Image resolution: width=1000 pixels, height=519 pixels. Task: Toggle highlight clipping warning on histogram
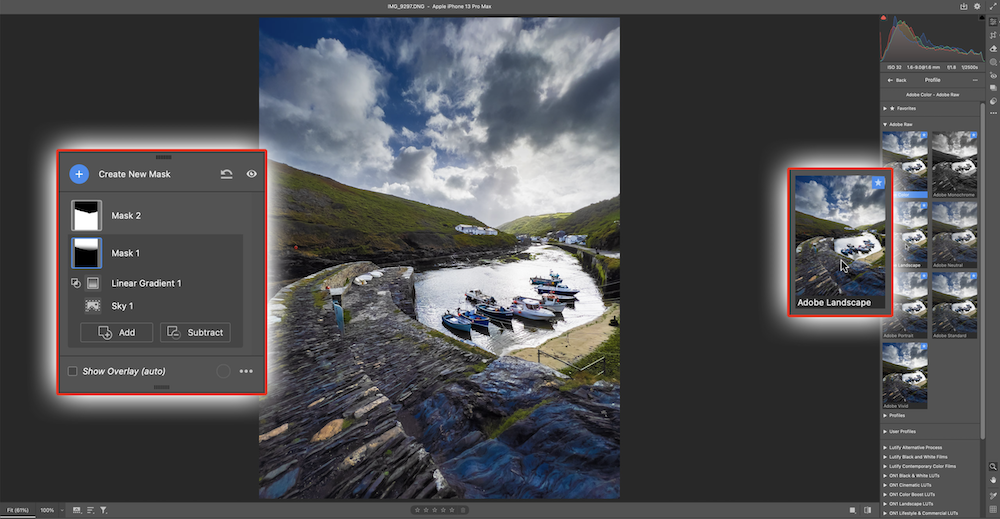(982, 18)
